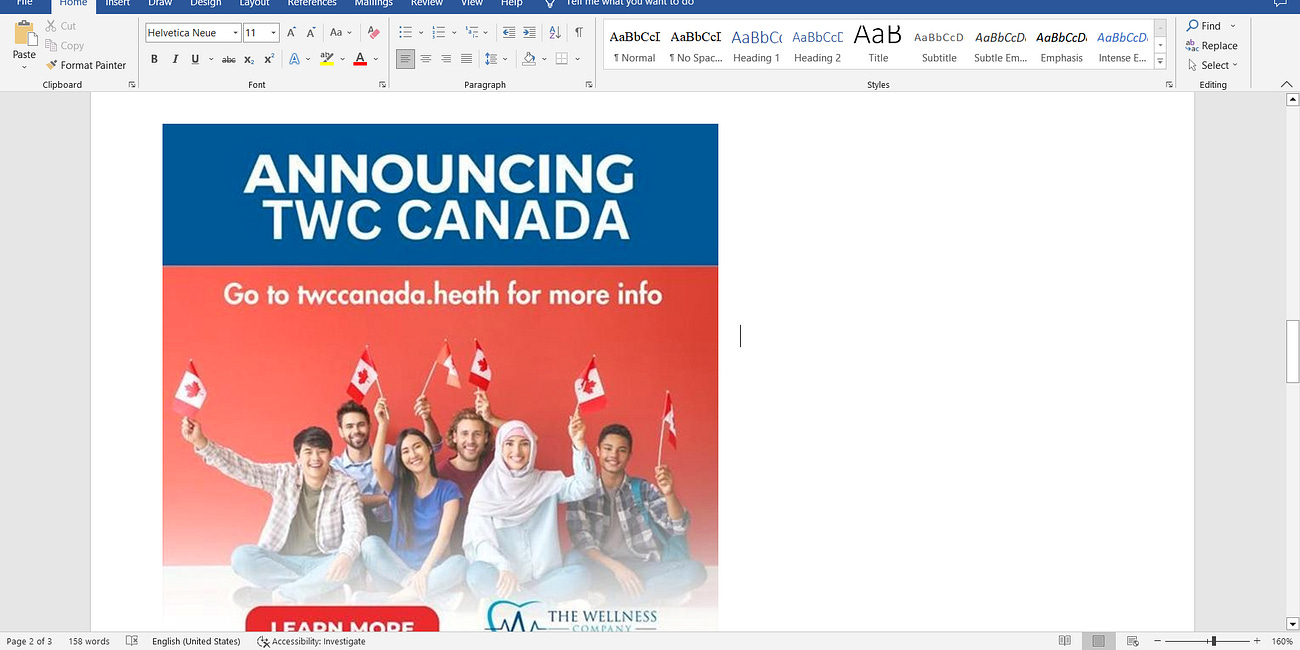Apply the Heading 2 style

(818, 45)
